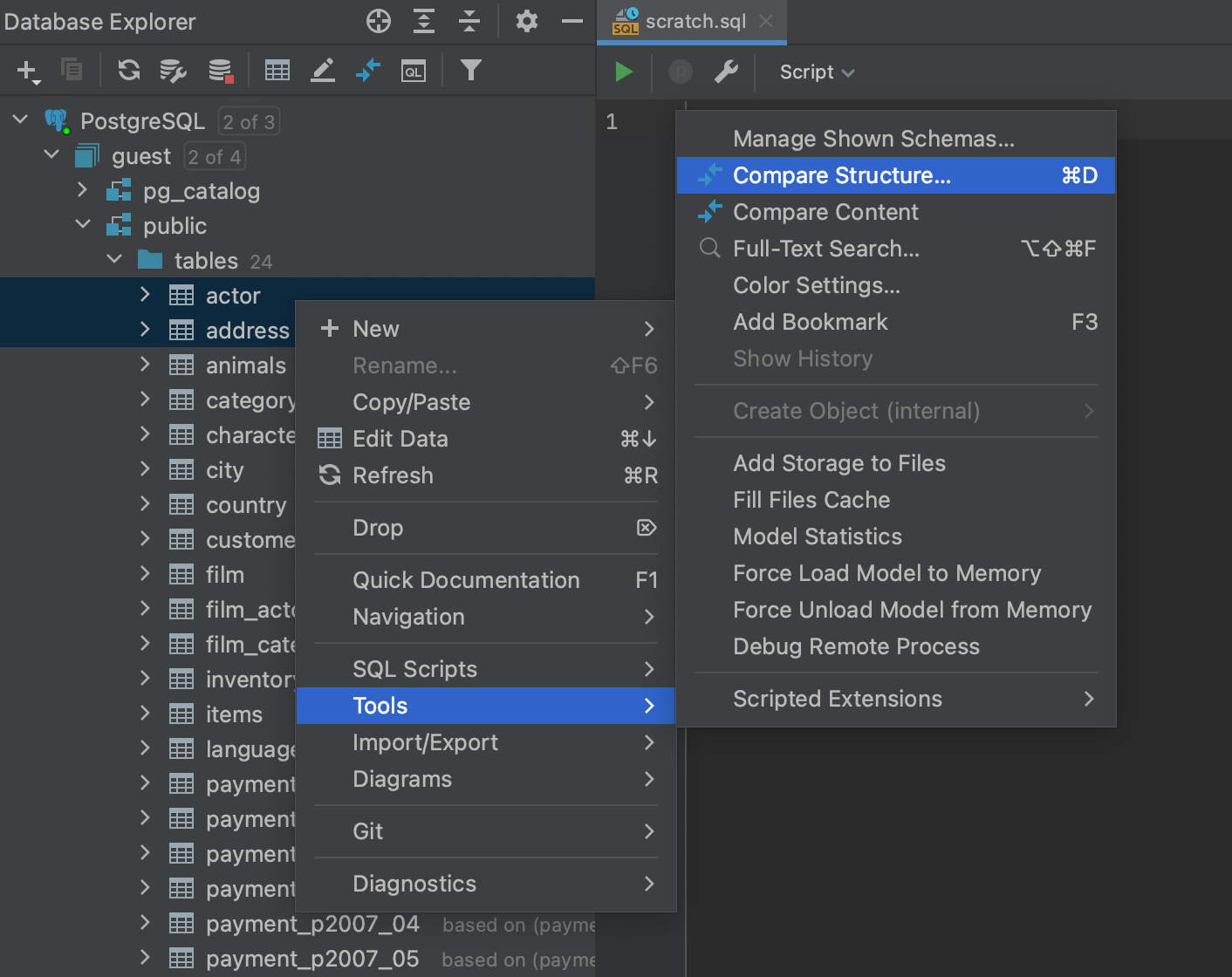The image size is (1232, 977).
Task: Open Database Explorer gear settings
Action: [526, 21]
